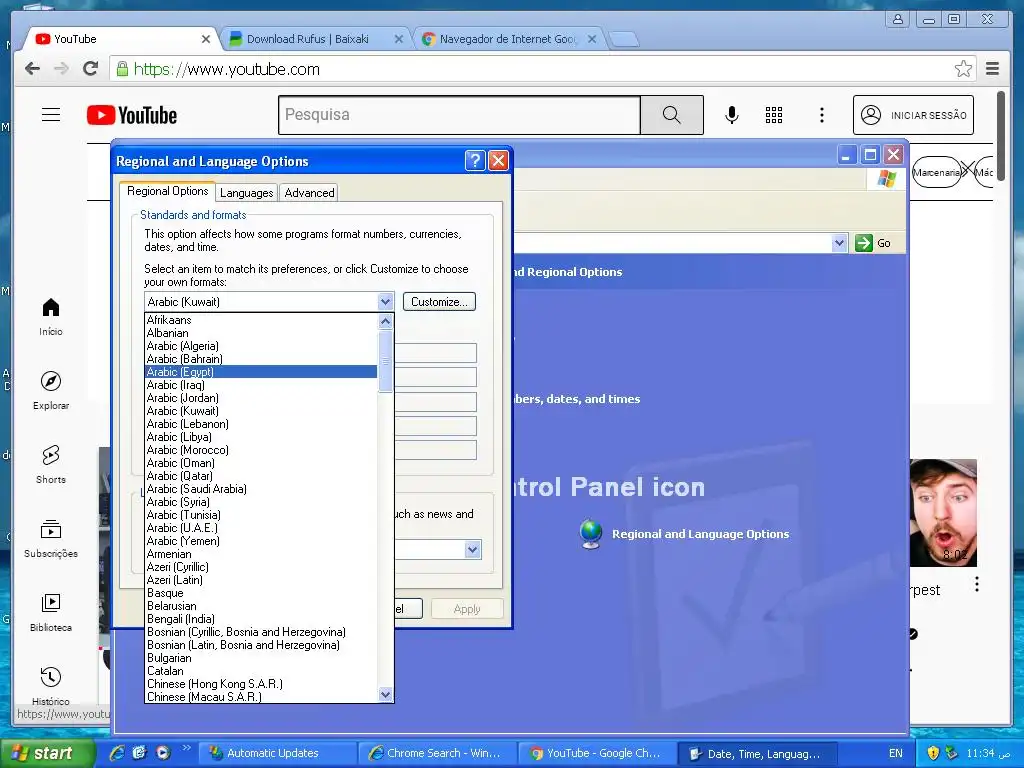
Task: Open the location dropdown in dialog
Action: coord(473,549)
